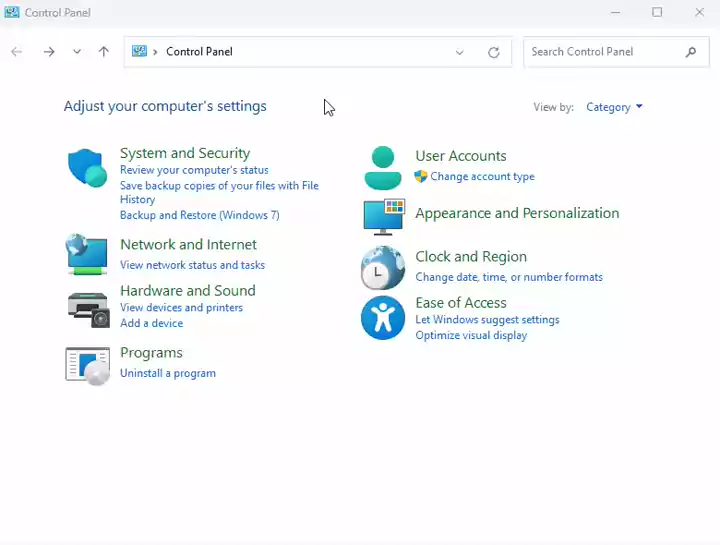Open Change account type link
Screen dimensions: 720x545
click(482, 176)
